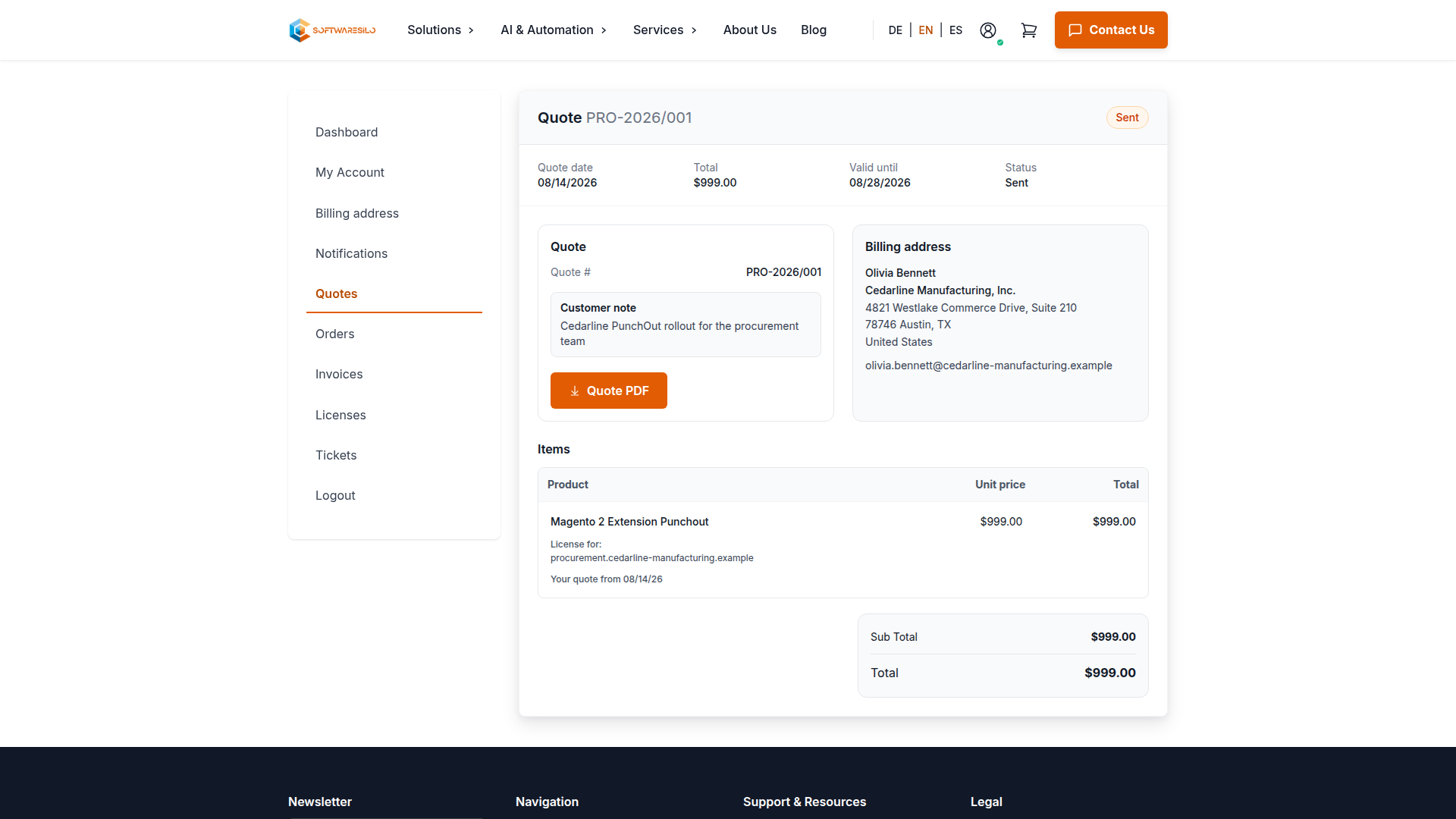Viewport: 1456px width, 819px height.
Task: Click the quote date 08/14/2026
Action: [x=567, y=183]
